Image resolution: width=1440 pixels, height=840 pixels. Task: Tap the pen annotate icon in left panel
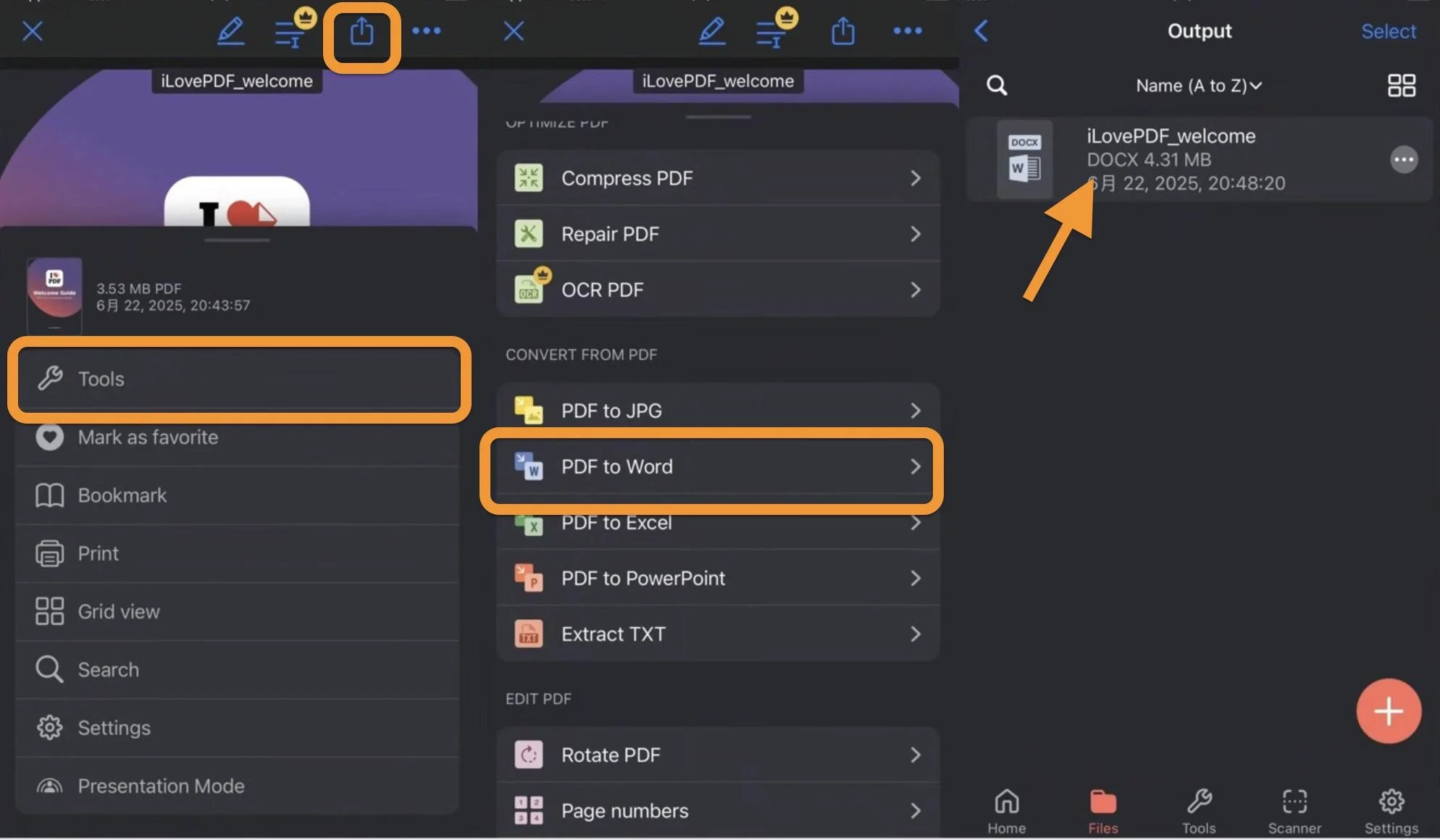(x=230, y=31)
